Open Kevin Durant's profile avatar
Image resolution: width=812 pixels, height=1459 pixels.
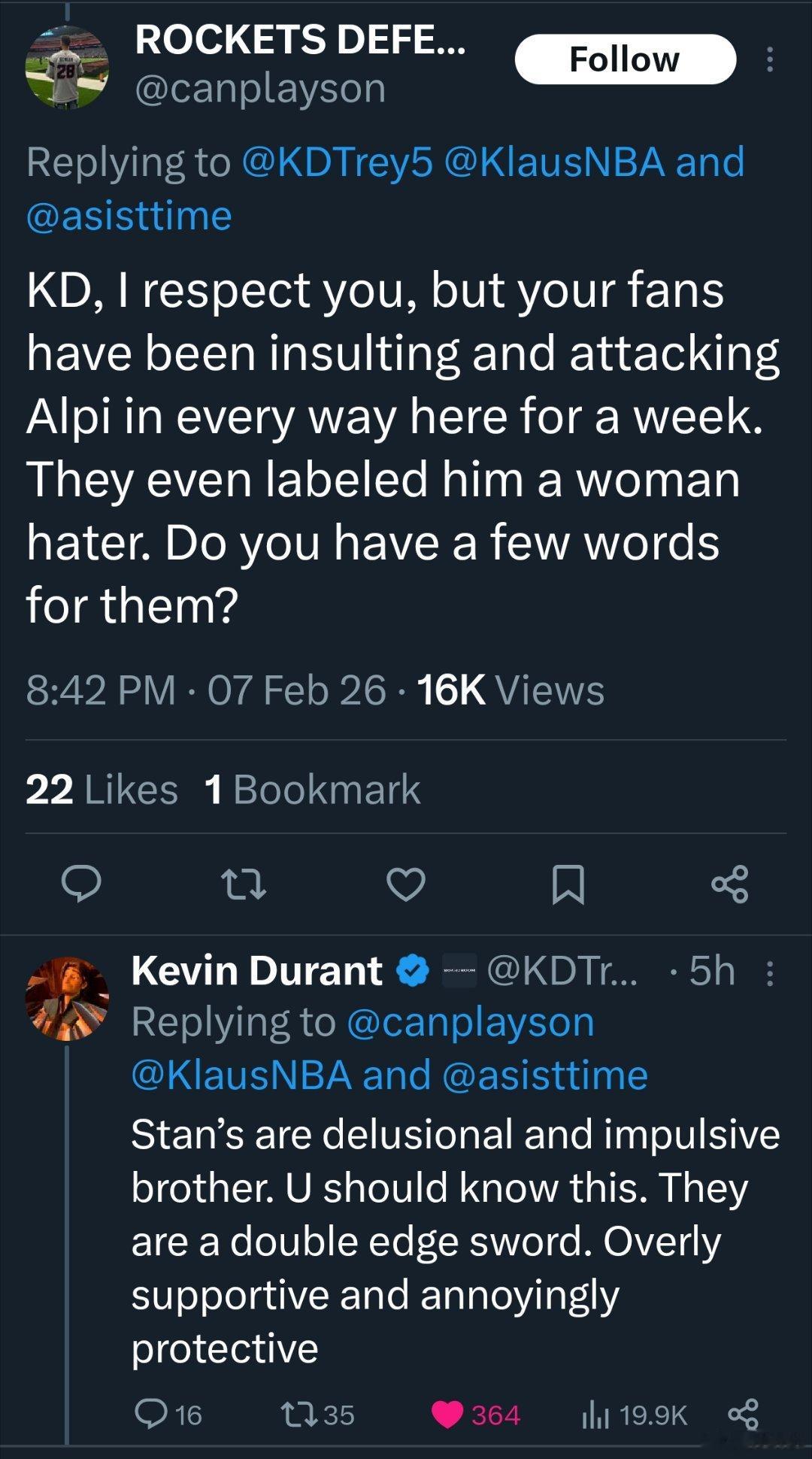67,998
